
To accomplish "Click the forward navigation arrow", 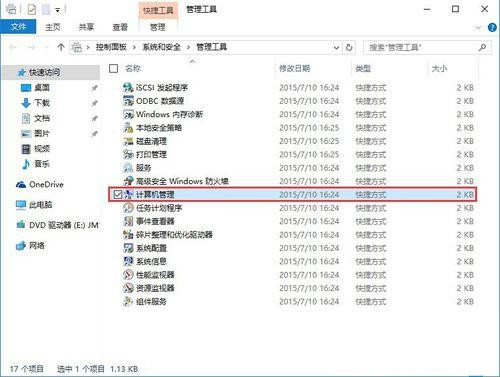I will coord(32,47).
